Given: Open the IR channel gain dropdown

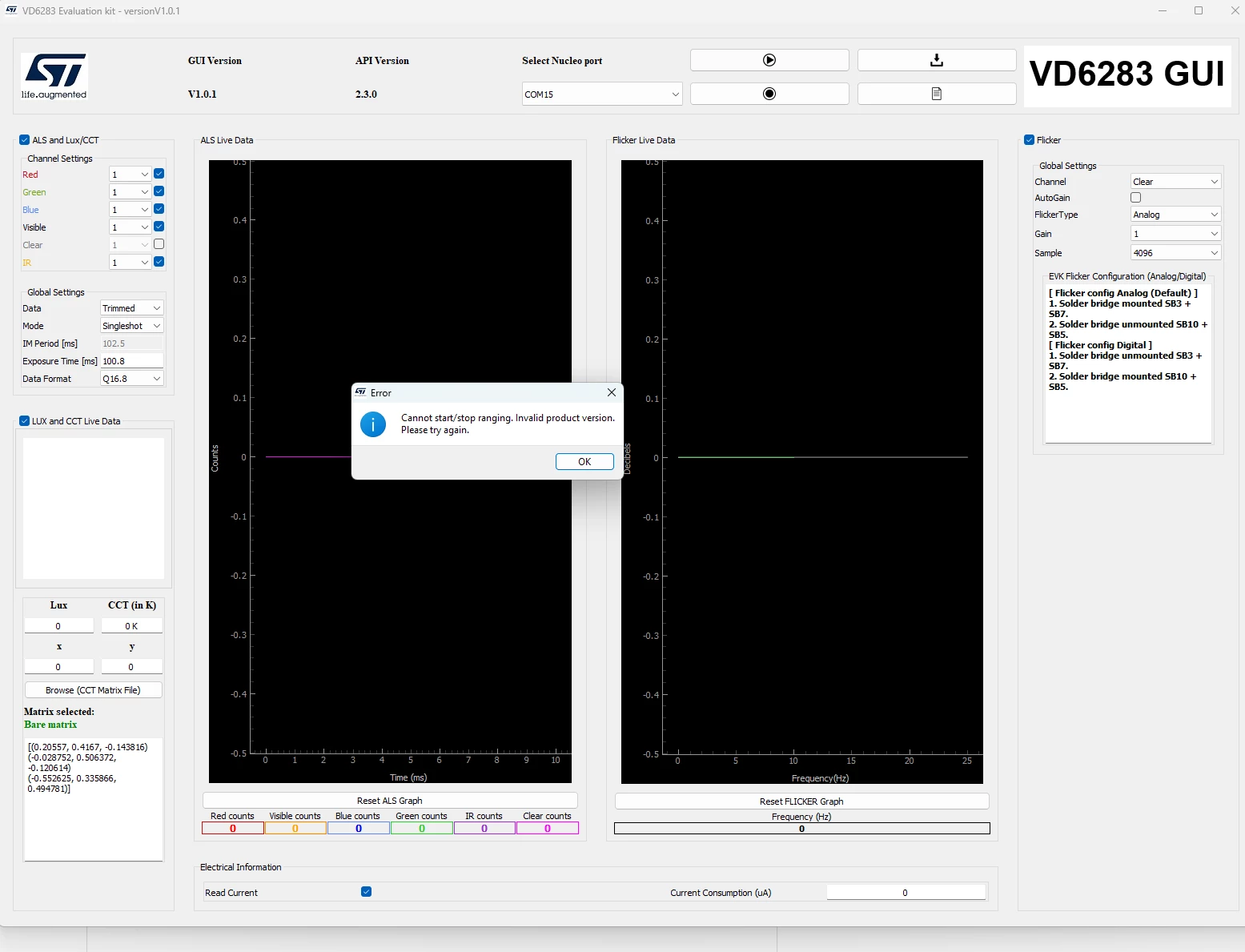Looking at the screenshot, I should coord(130,263).
